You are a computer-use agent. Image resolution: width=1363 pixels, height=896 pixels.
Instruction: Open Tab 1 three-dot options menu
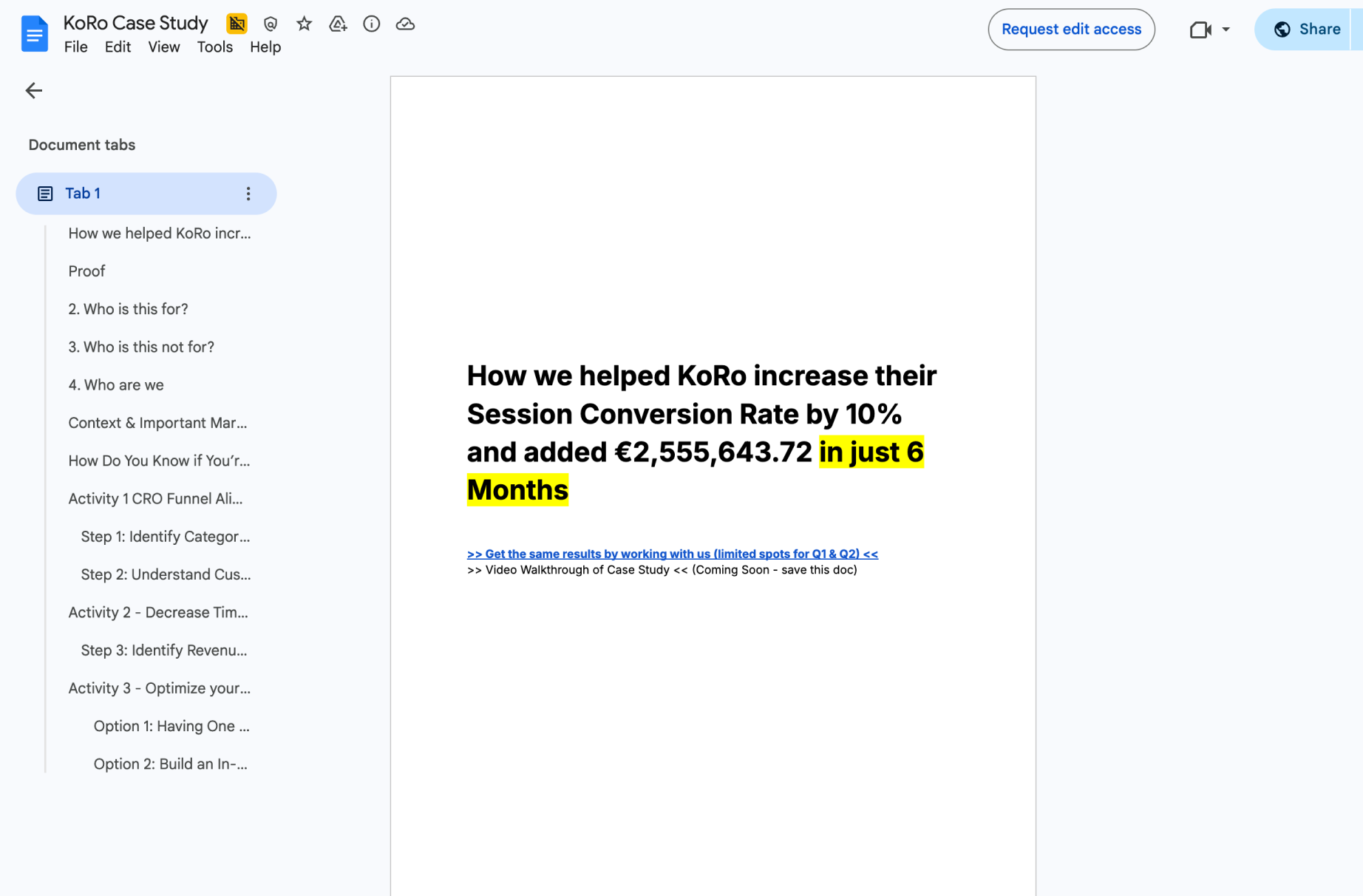tap(248, 194)
